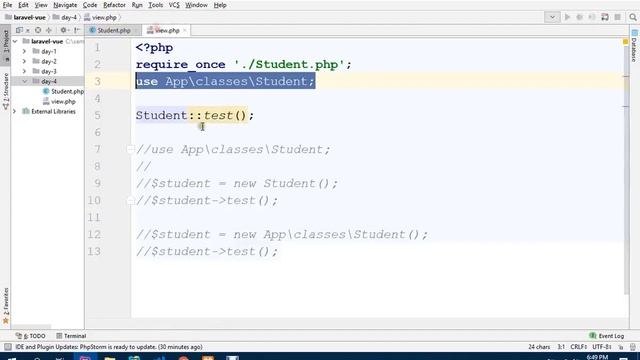This screenshot has width=640, height=360.
Task: Click the 3:1 cursor position indicator
Action: point(561,347)
